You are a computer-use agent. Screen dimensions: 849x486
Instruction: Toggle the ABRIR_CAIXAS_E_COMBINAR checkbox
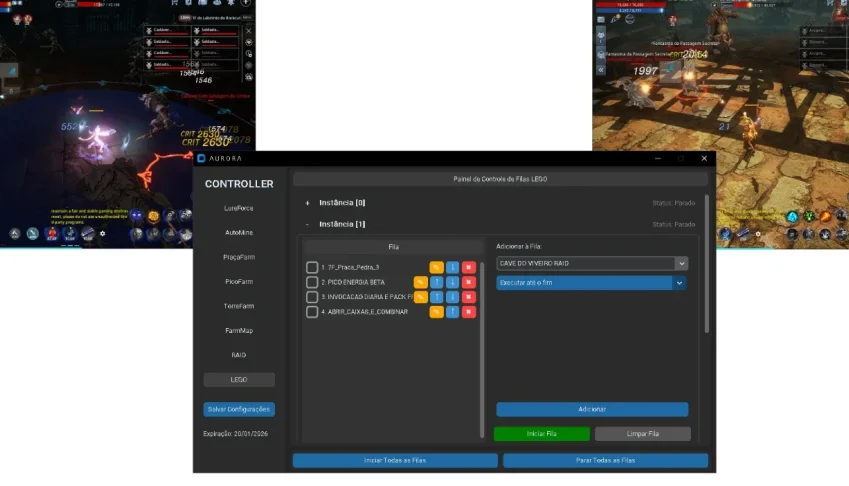pos(312,312)
